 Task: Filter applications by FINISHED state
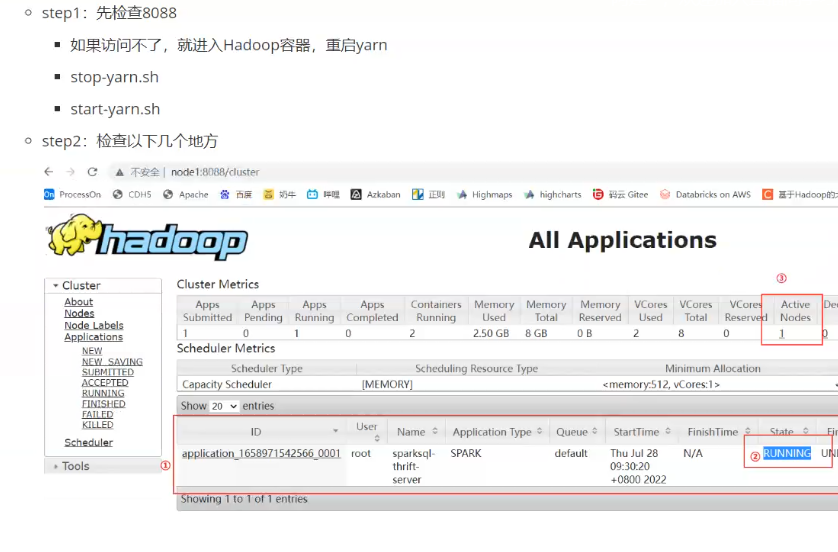104,404
